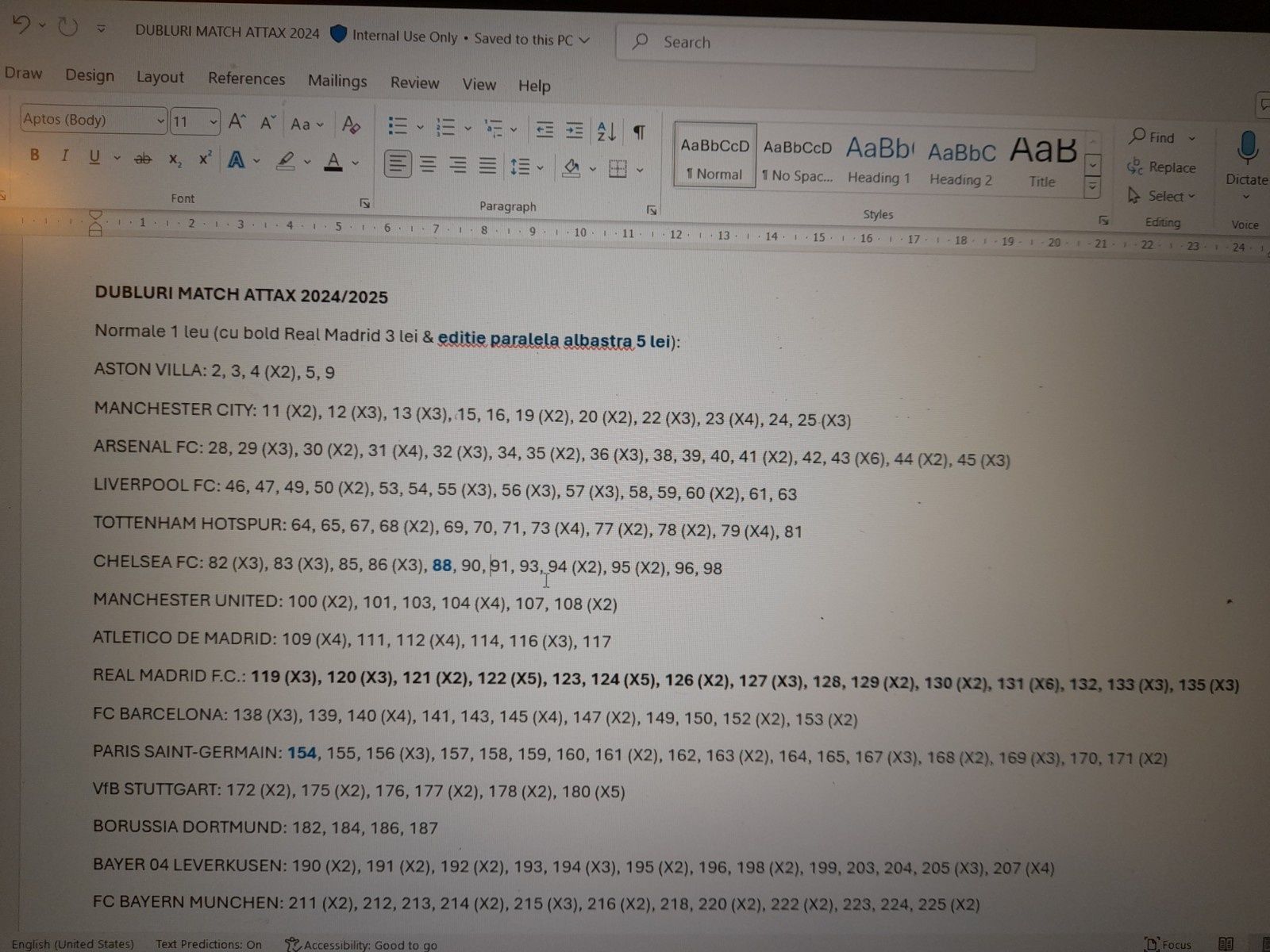
Task: Click the Numbering list icon
Action: pos(446,127)
